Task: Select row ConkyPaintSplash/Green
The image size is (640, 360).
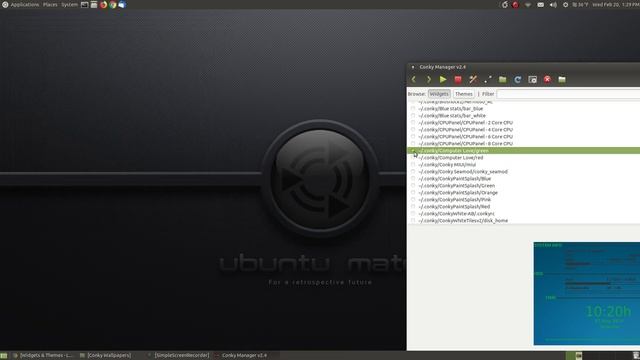Action: point(523,185)
